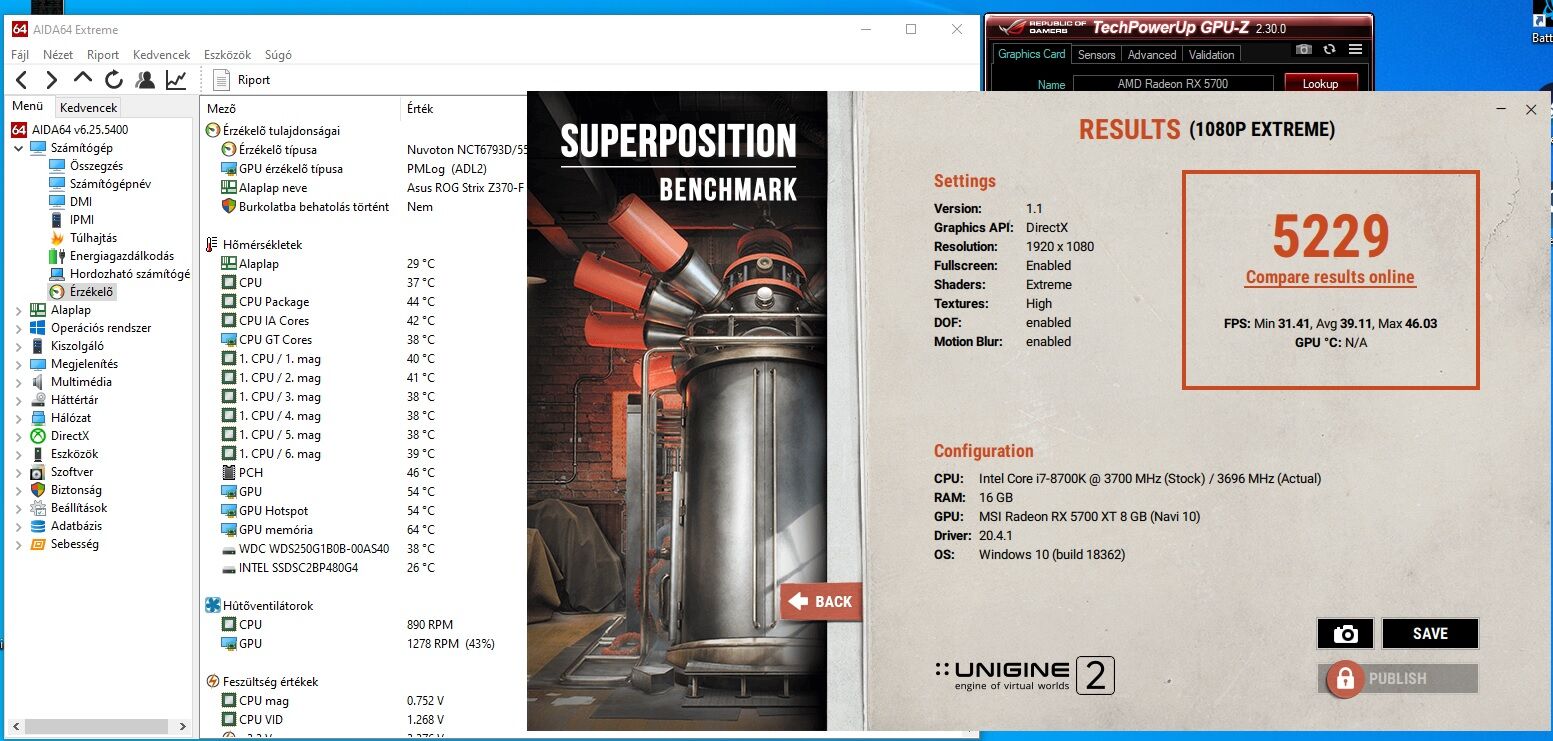Click the GPU-Z refresh icon
The width and height of the screenshot is (1553, 741).
1329,49
